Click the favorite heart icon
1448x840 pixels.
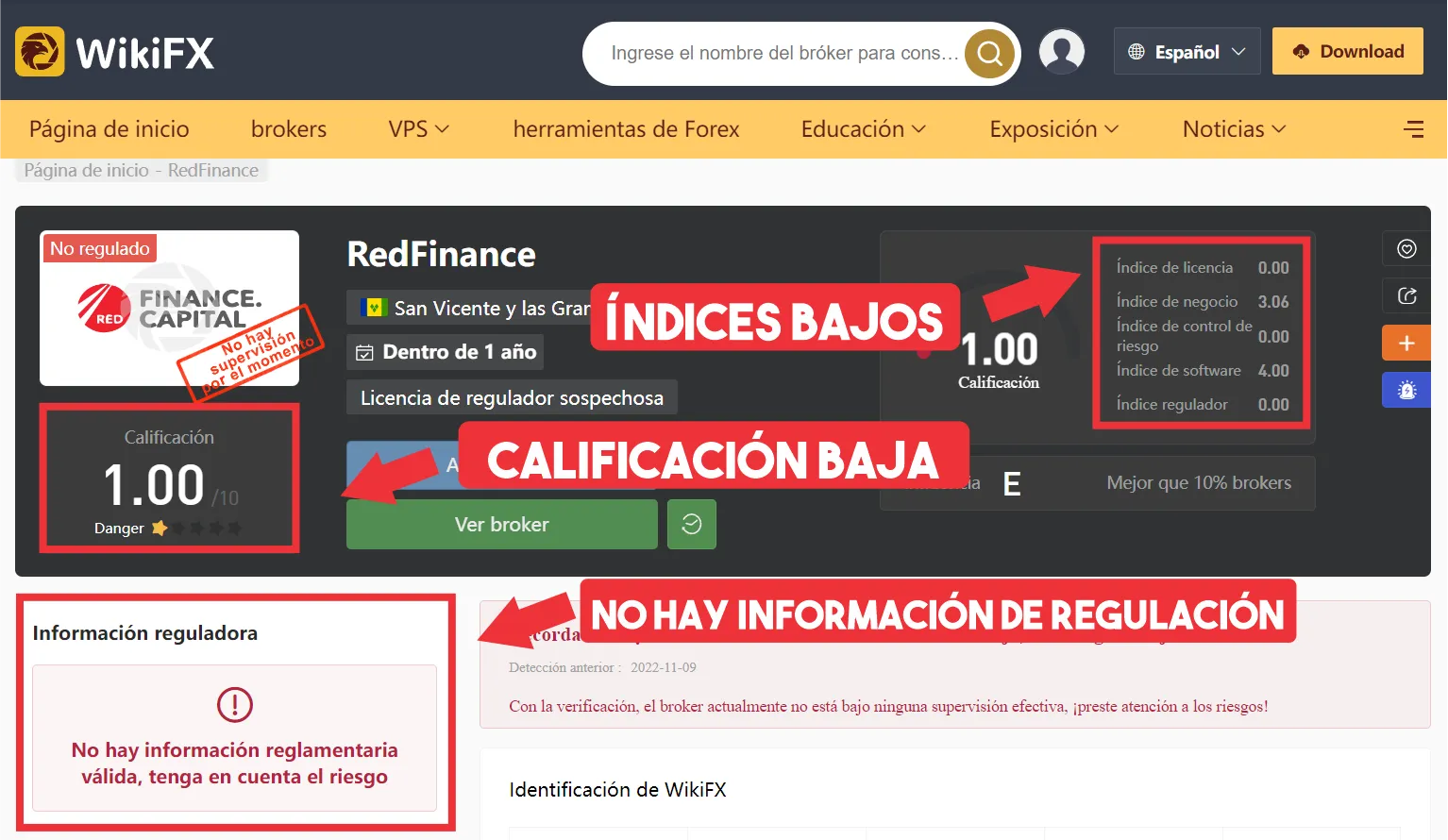click(x=1406, y=248)
